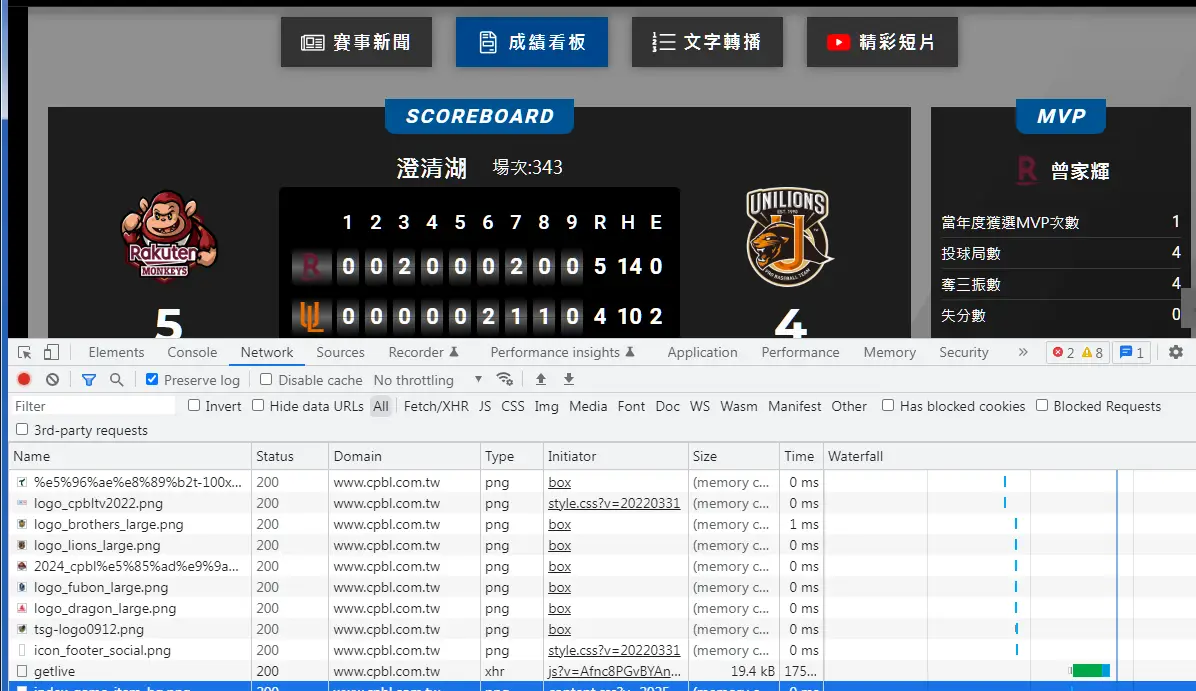Switch to the Console tab
This screenshot has height=691, width=1196.
click(192, 353)
